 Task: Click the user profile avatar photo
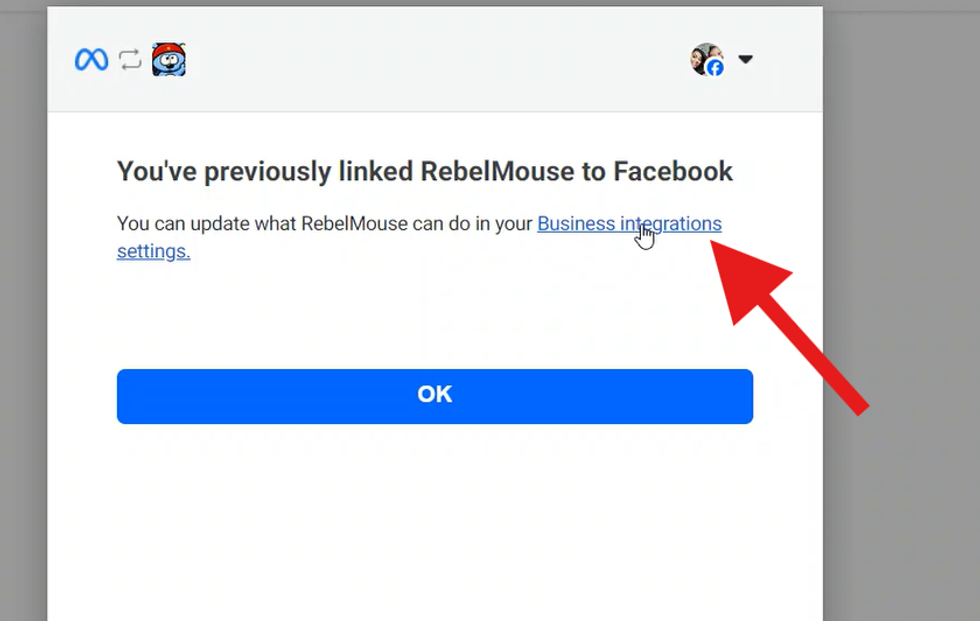pyautogui.click(x=704, y=57)
